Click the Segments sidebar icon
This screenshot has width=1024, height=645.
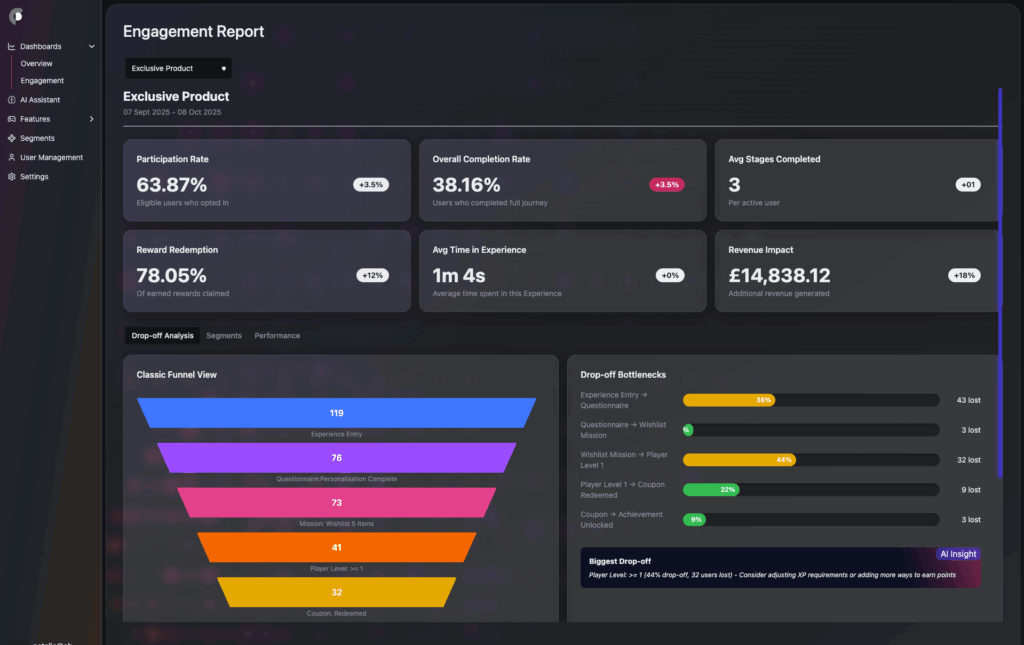[11, 138]
